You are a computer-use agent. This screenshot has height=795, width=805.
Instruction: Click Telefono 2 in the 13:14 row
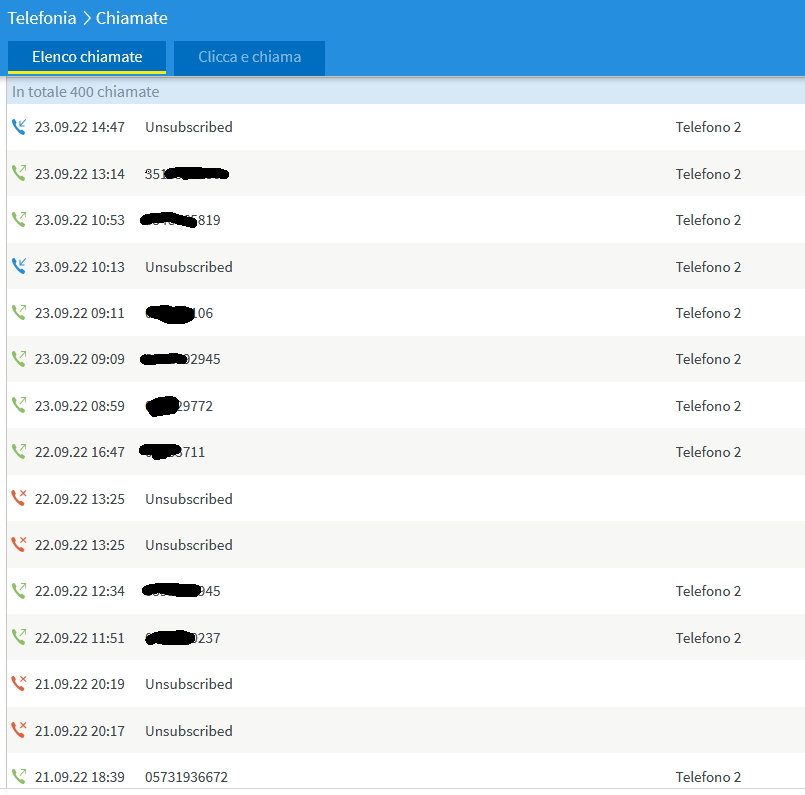[708, 174]
